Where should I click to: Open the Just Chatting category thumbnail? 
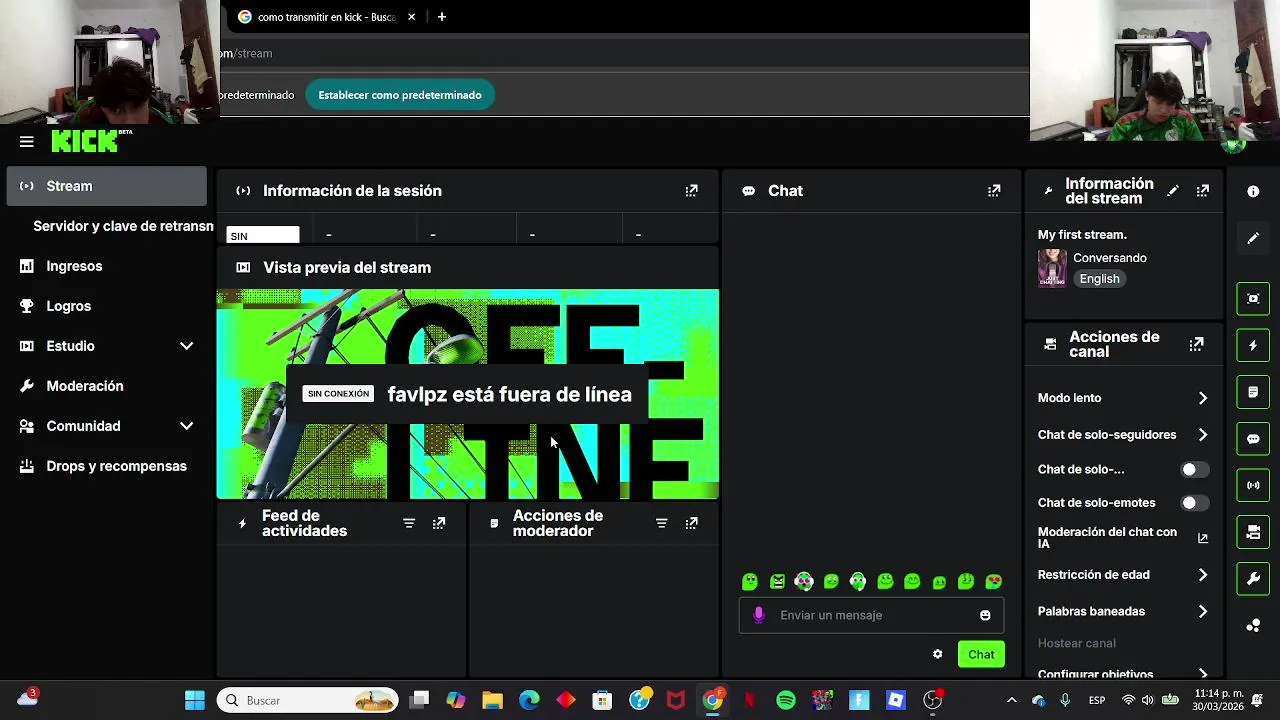coord(1052,268)
